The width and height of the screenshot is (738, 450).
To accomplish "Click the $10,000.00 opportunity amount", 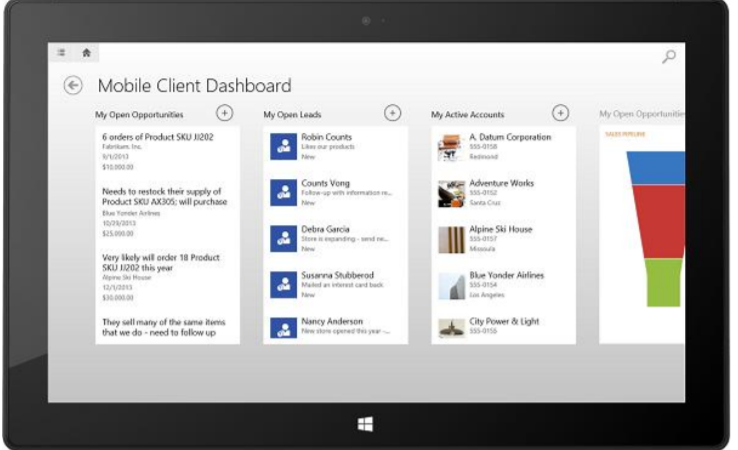I will pos(118,167).
